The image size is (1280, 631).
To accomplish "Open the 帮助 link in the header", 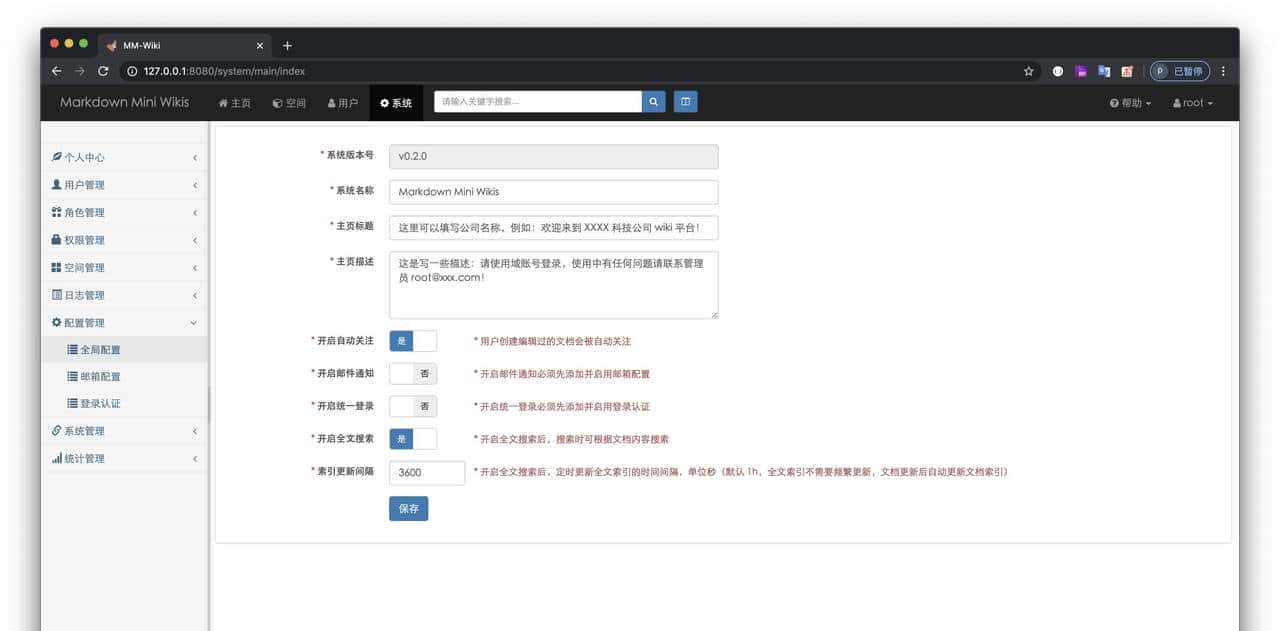I will [x=1129, y=102].
